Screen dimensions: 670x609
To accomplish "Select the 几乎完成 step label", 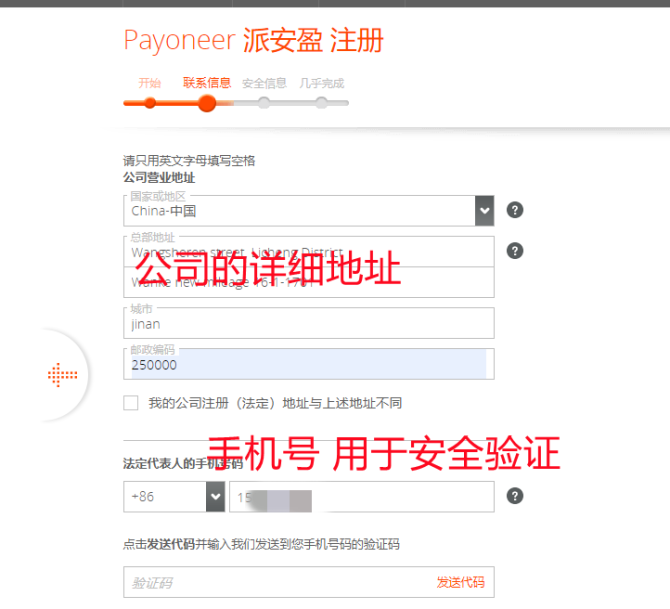I will [322, 83].
